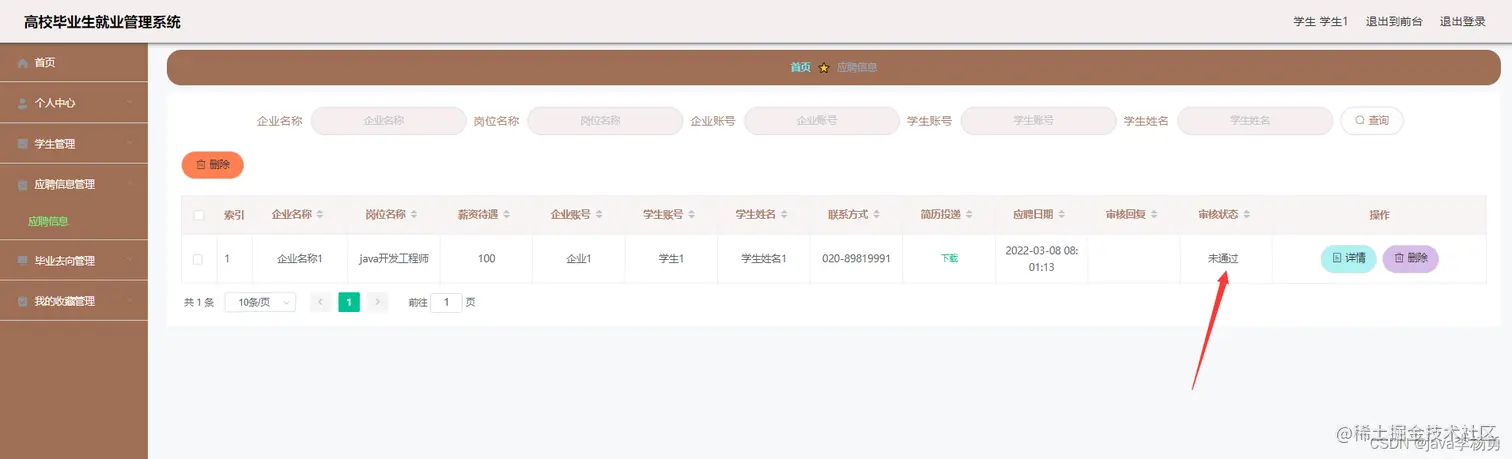Viewport: 1512px width, 459px height.
Task: Click 退出登录 in the top bar
Action: click(x=1463, y=22)
